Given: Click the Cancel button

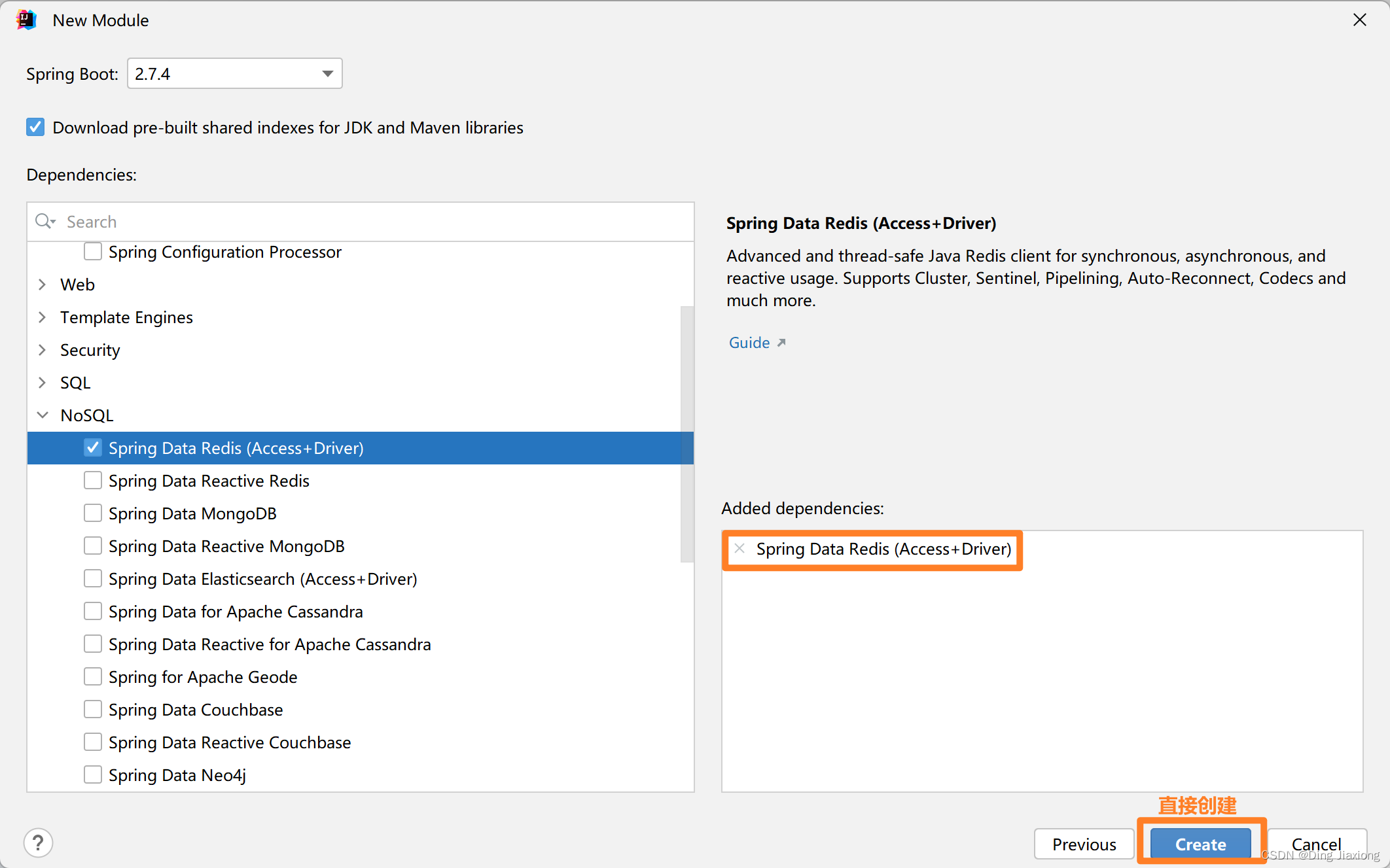Looking at the screenshot, I should point(1316,844).
